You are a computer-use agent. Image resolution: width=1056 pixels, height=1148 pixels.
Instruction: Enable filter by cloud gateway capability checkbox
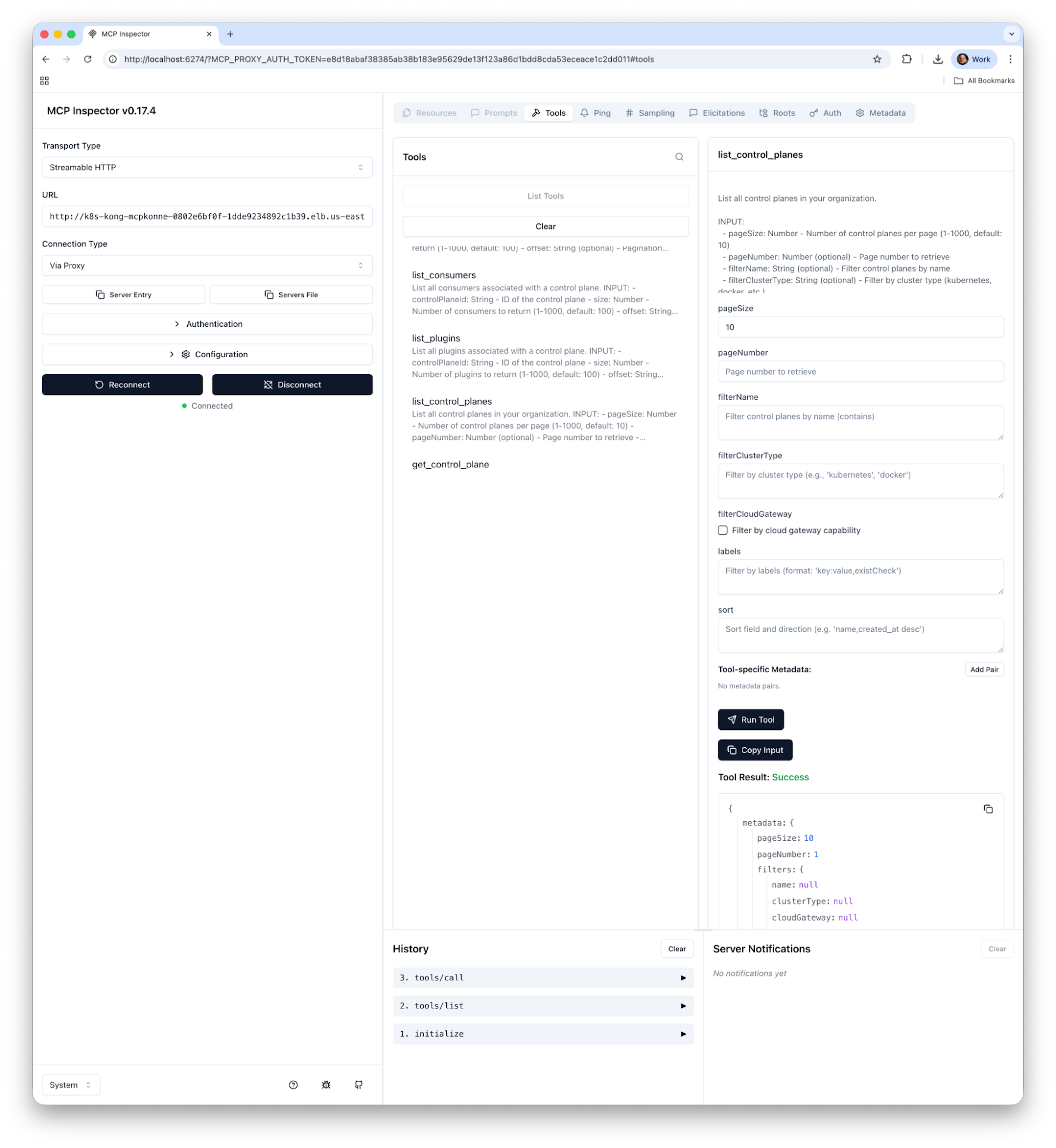point(722,530)
